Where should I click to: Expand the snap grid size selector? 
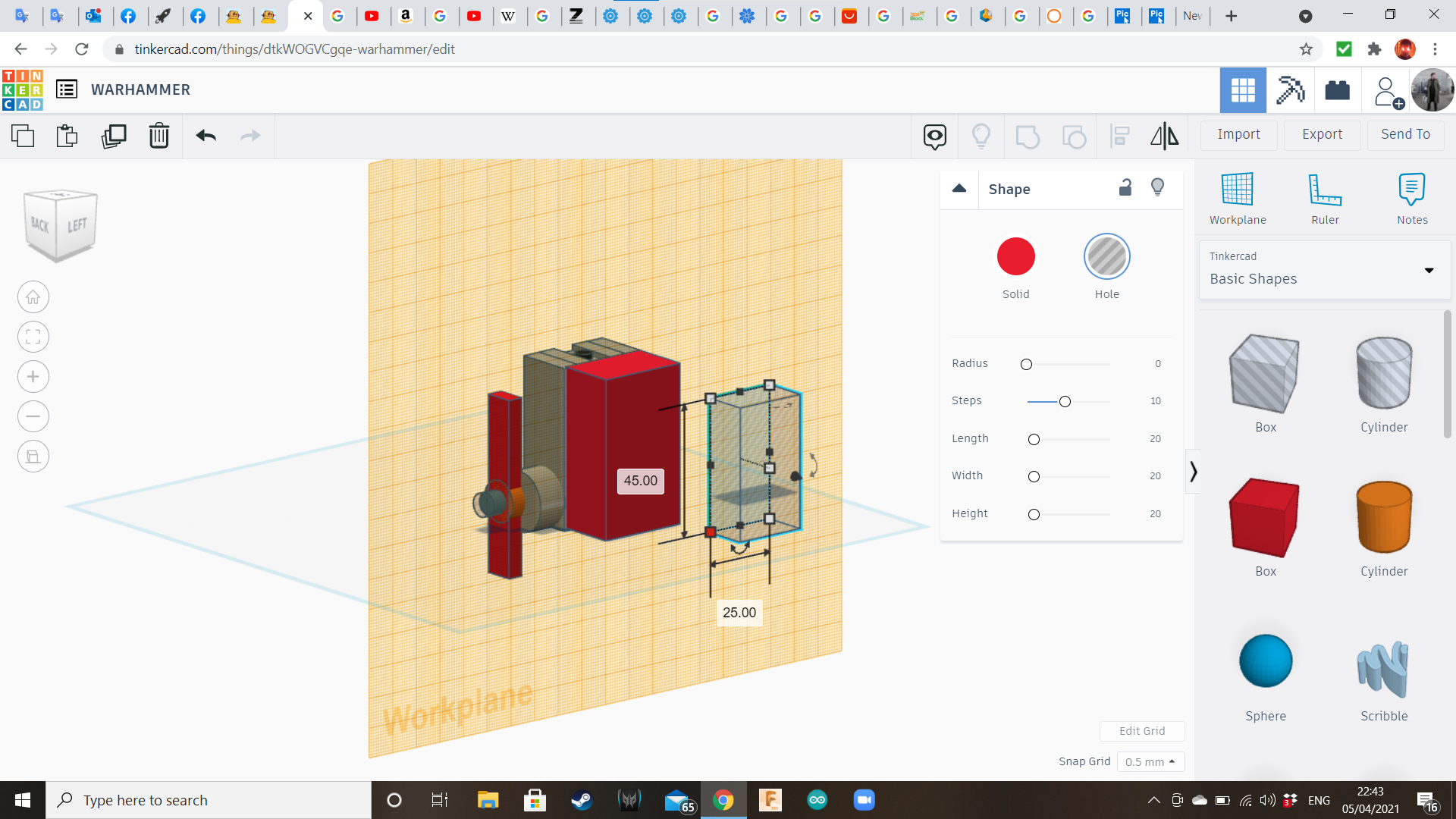(x=1148, y=761)
